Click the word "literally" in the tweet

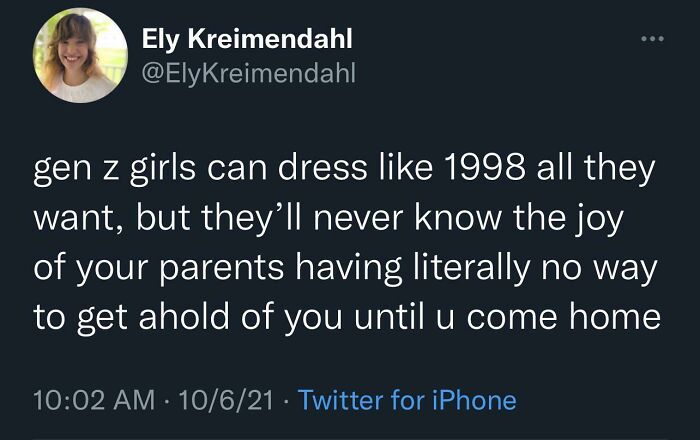click(472, 268)
